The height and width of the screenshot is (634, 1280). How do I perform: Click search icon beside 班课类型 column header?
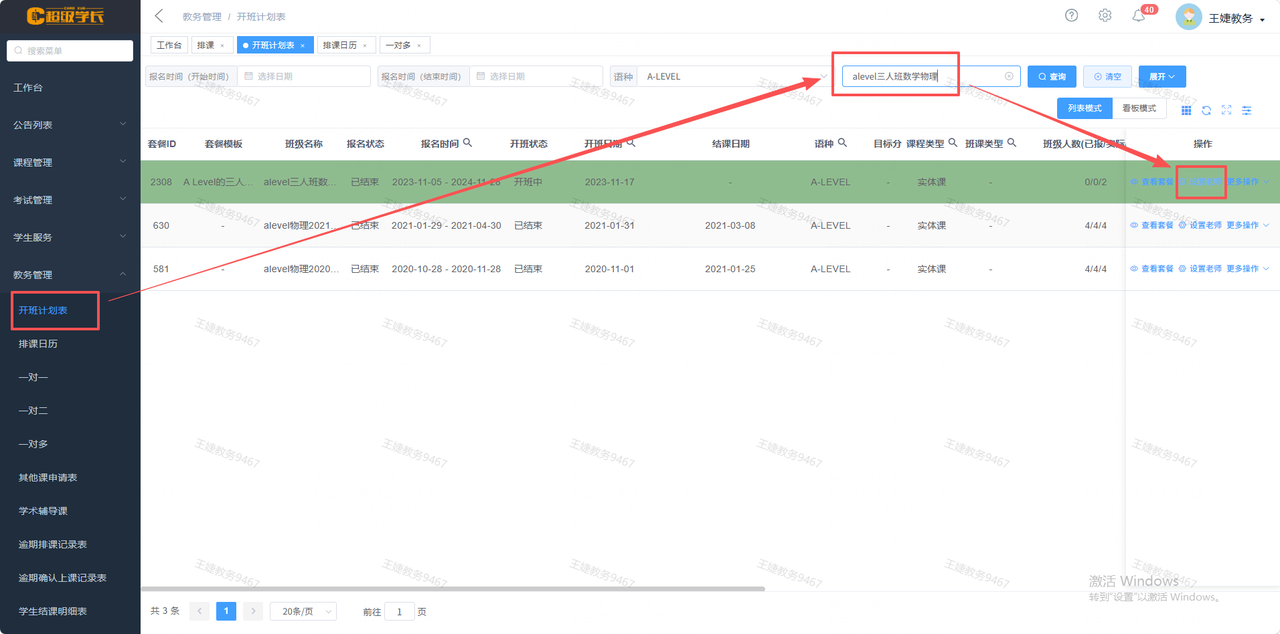click(1012, 143)
